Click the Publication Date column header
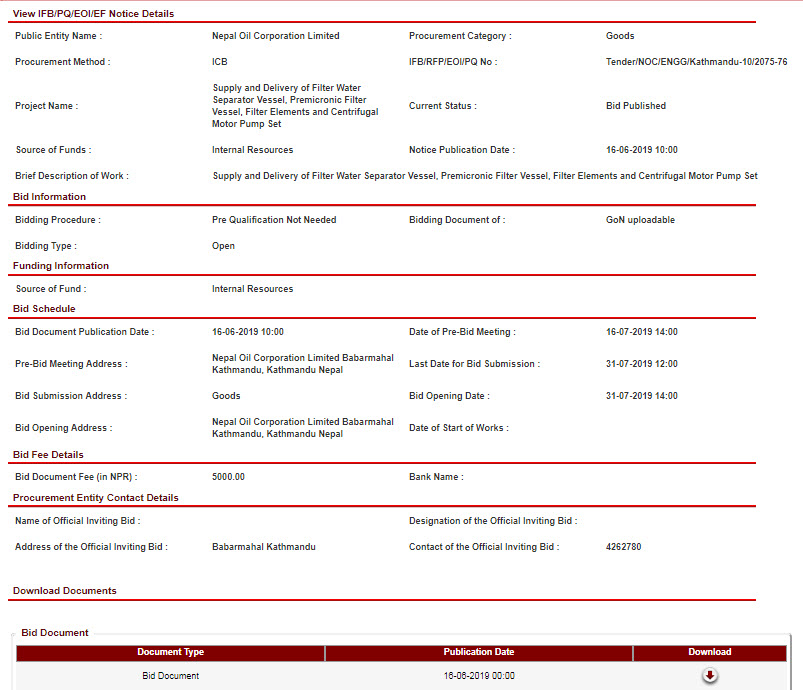803x690 pixels. click(478, 652)
